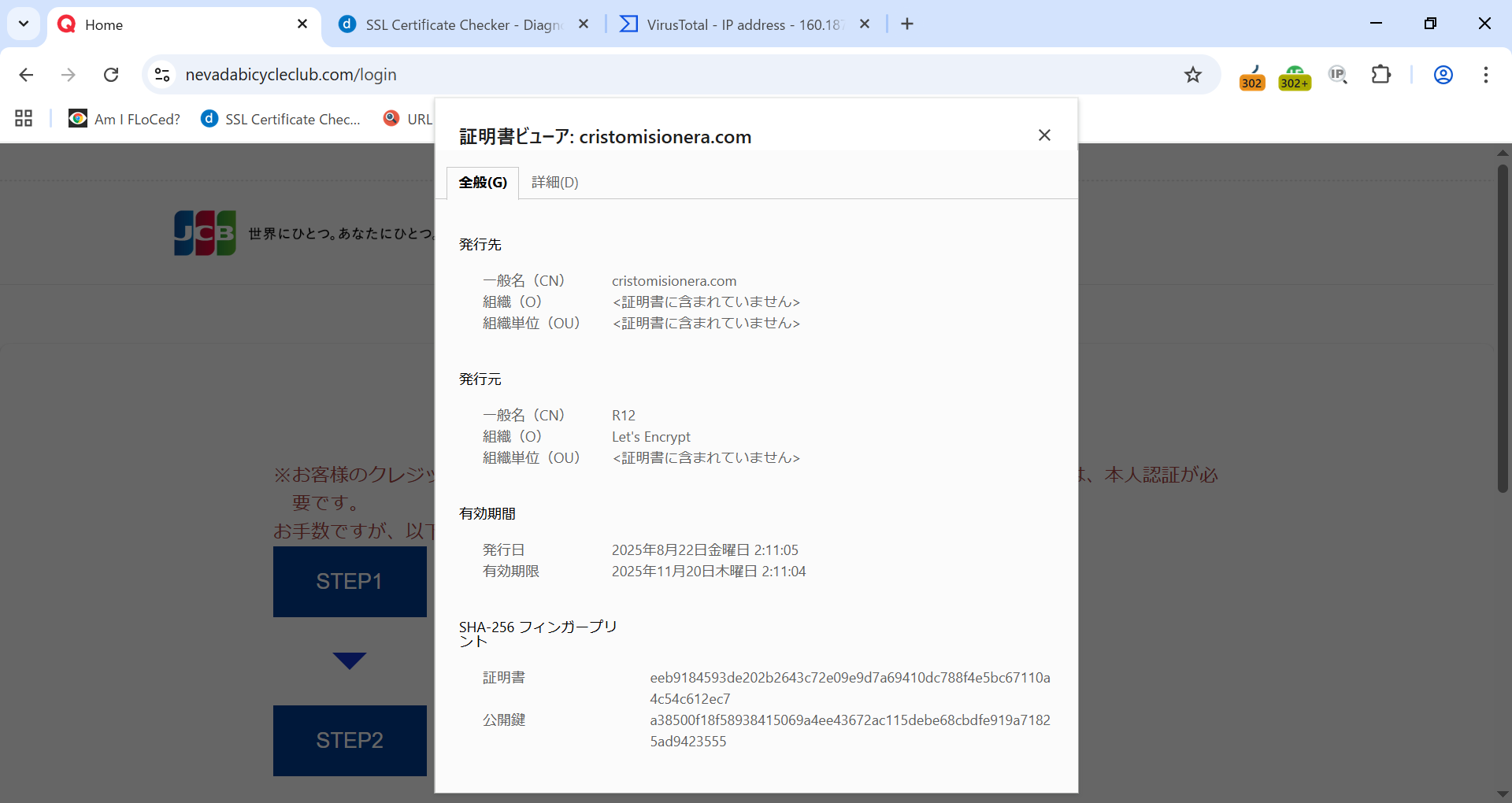Image resolution: width=1512 pixels, height=803 pixels.
Task: Select the 全般(G) tab
Action: (x=482, y=182)
